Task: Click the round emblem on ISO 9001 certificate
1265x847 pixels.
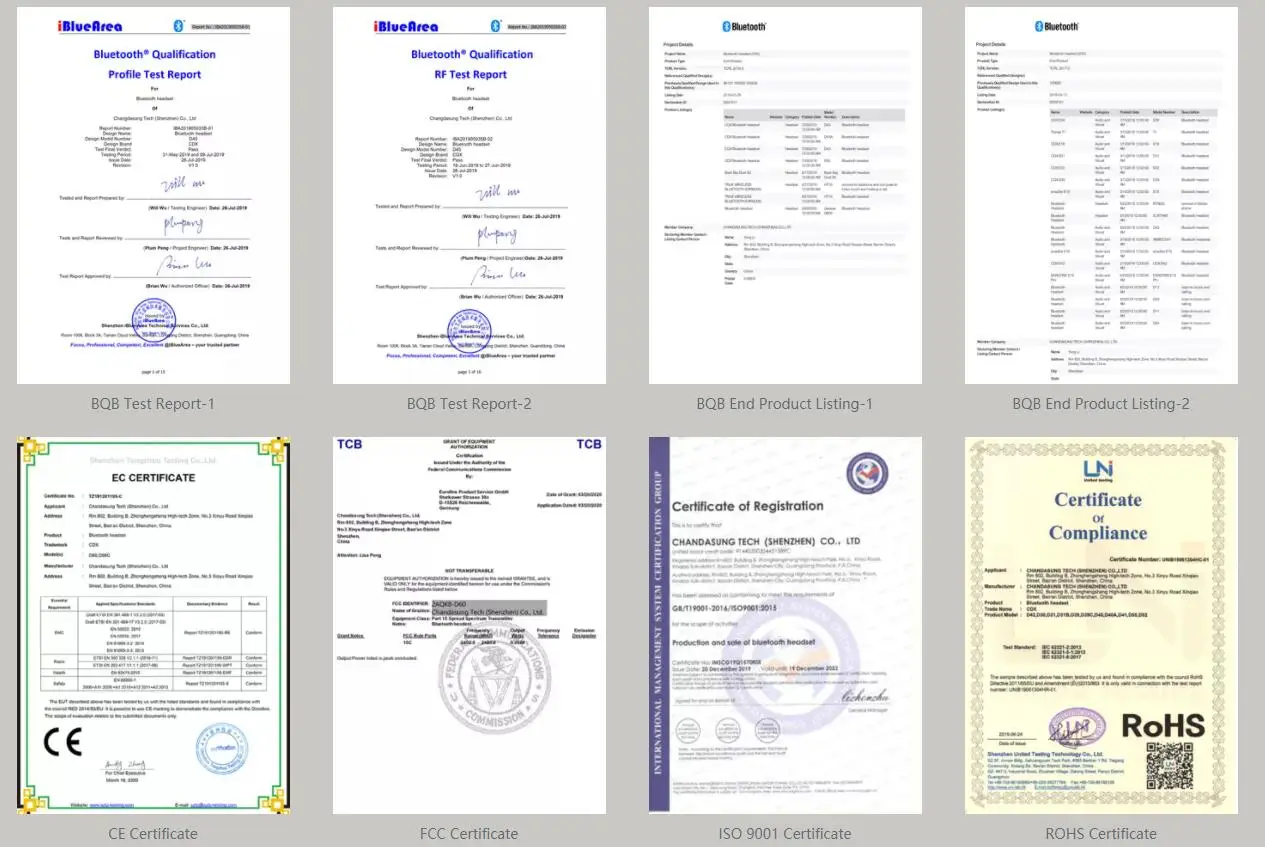Action: coord(869,473)
